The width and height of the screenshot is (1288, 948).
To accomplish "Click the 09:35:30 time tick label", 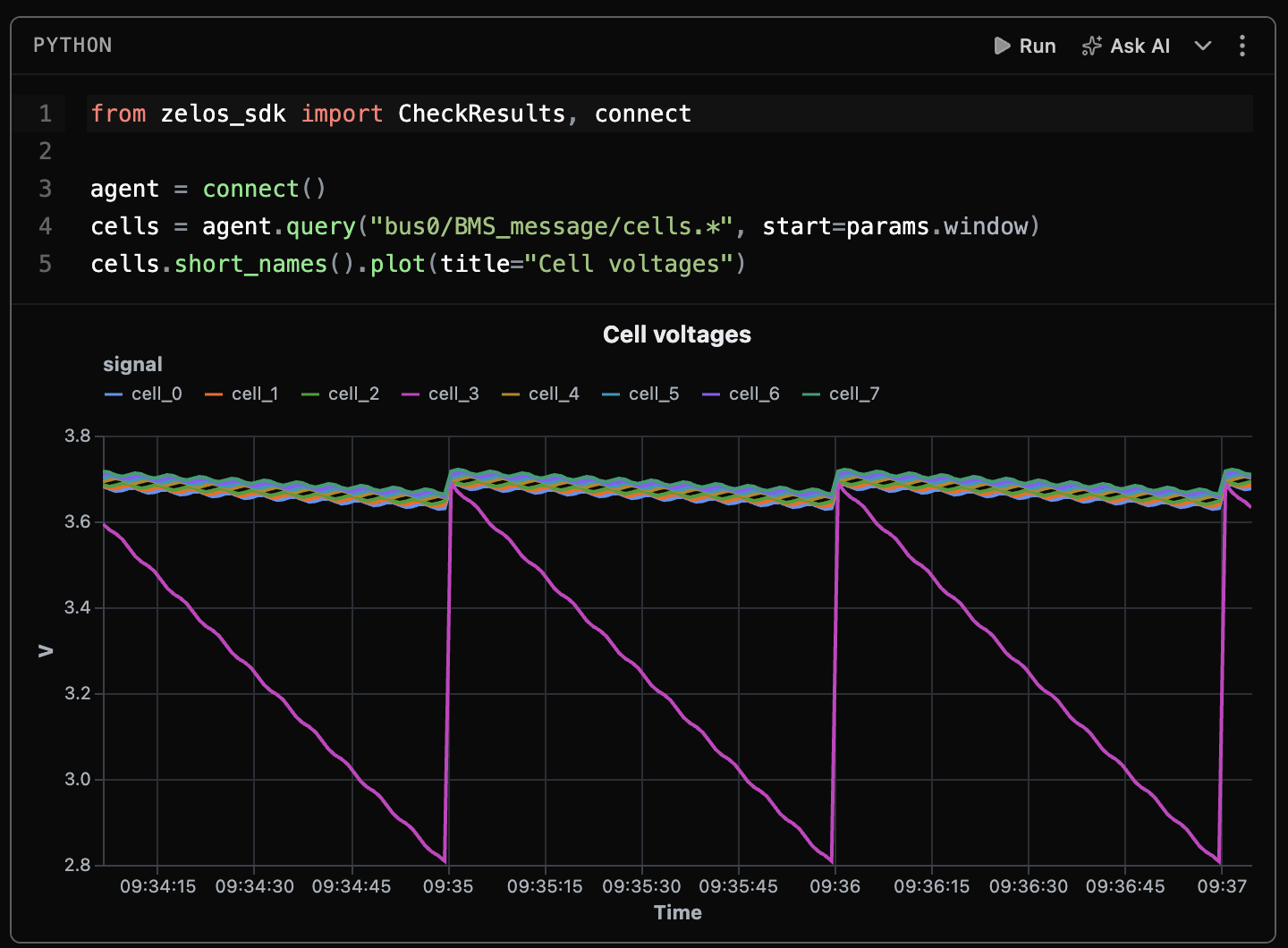I will click(x=641, y=886).
